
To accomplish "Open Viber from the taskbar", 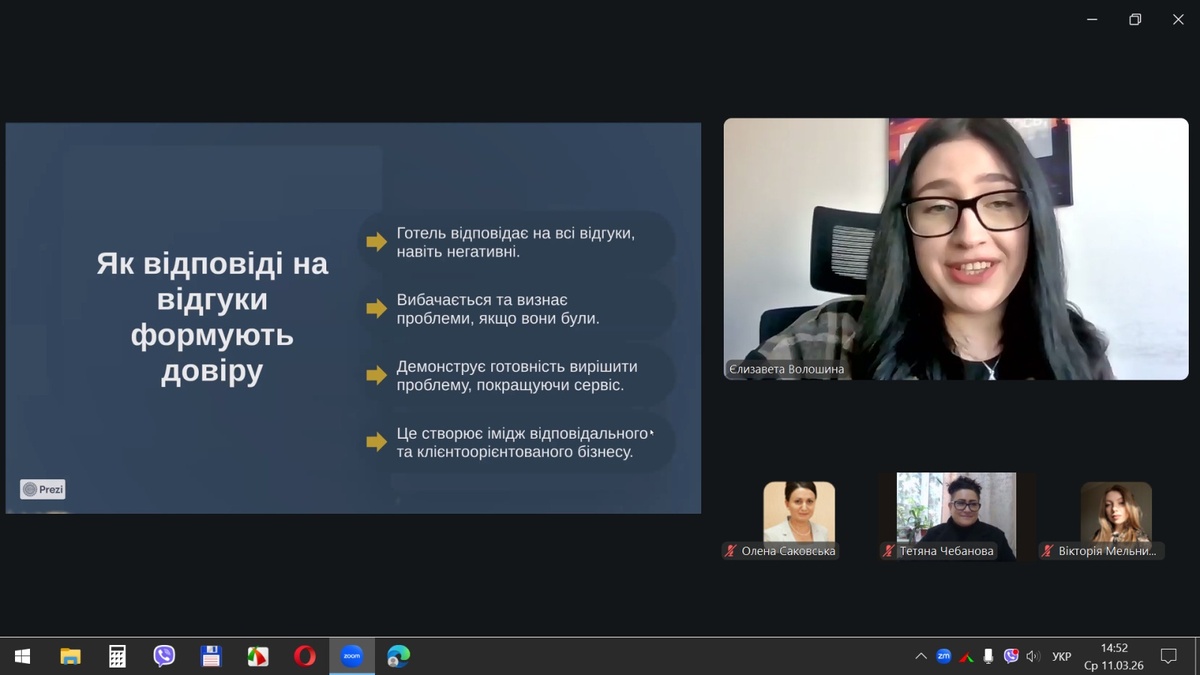I will (164, 656).
